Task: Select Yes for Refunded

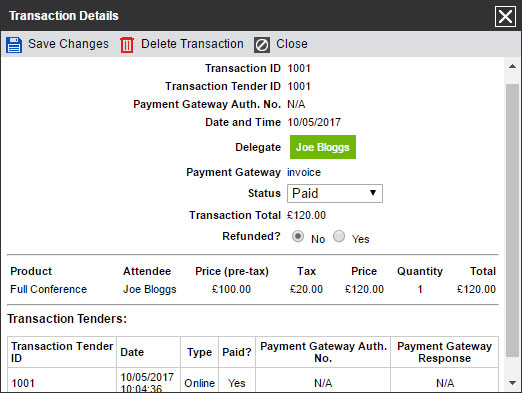Action: (x=339, y=236)
